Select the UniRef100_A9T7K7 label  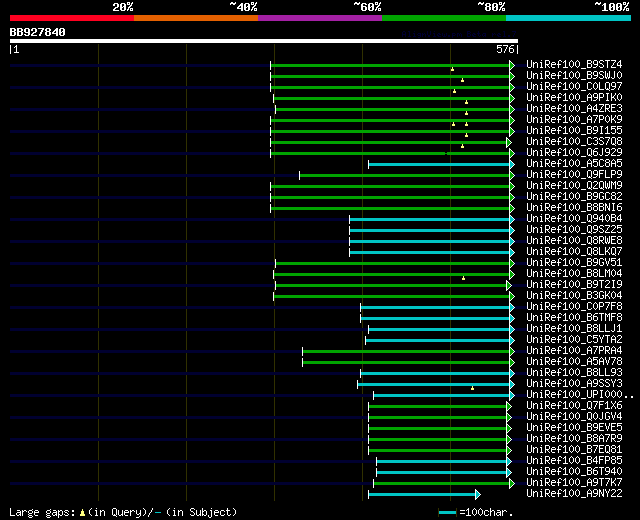(574, 483)
